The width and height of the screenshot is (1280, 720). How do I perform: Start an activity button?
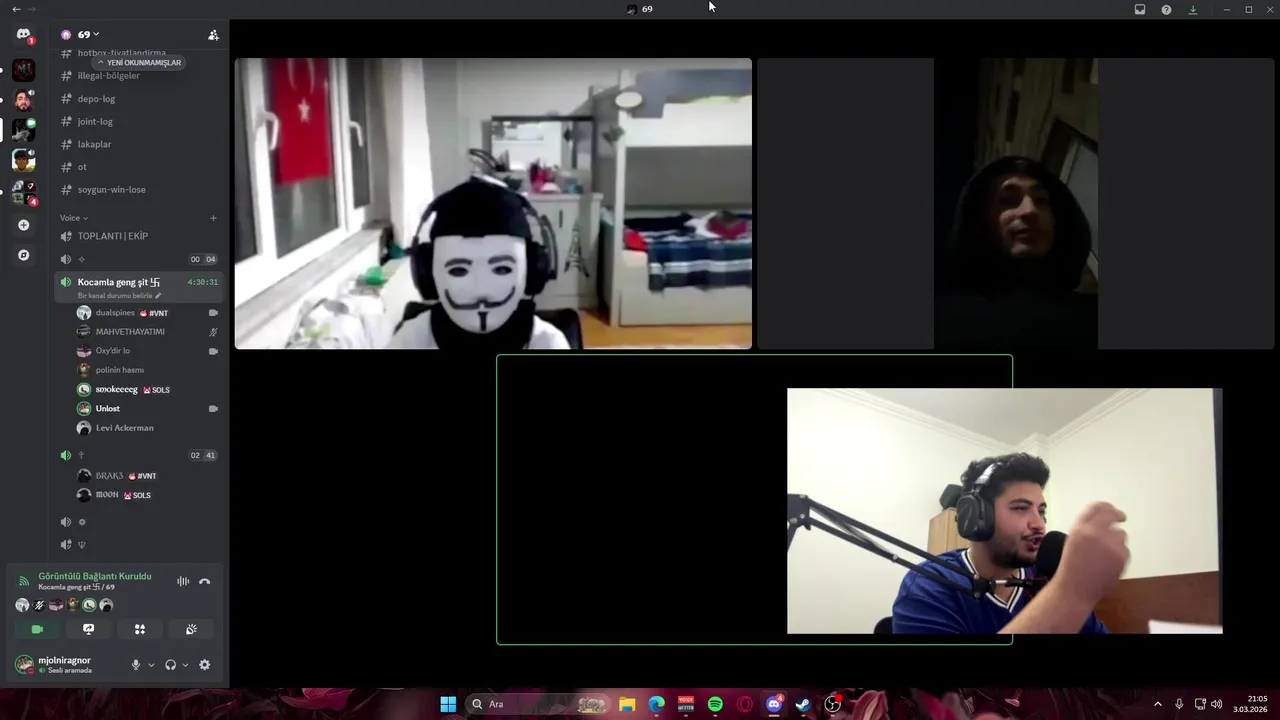pyautogui.click(x=140, y=629)
